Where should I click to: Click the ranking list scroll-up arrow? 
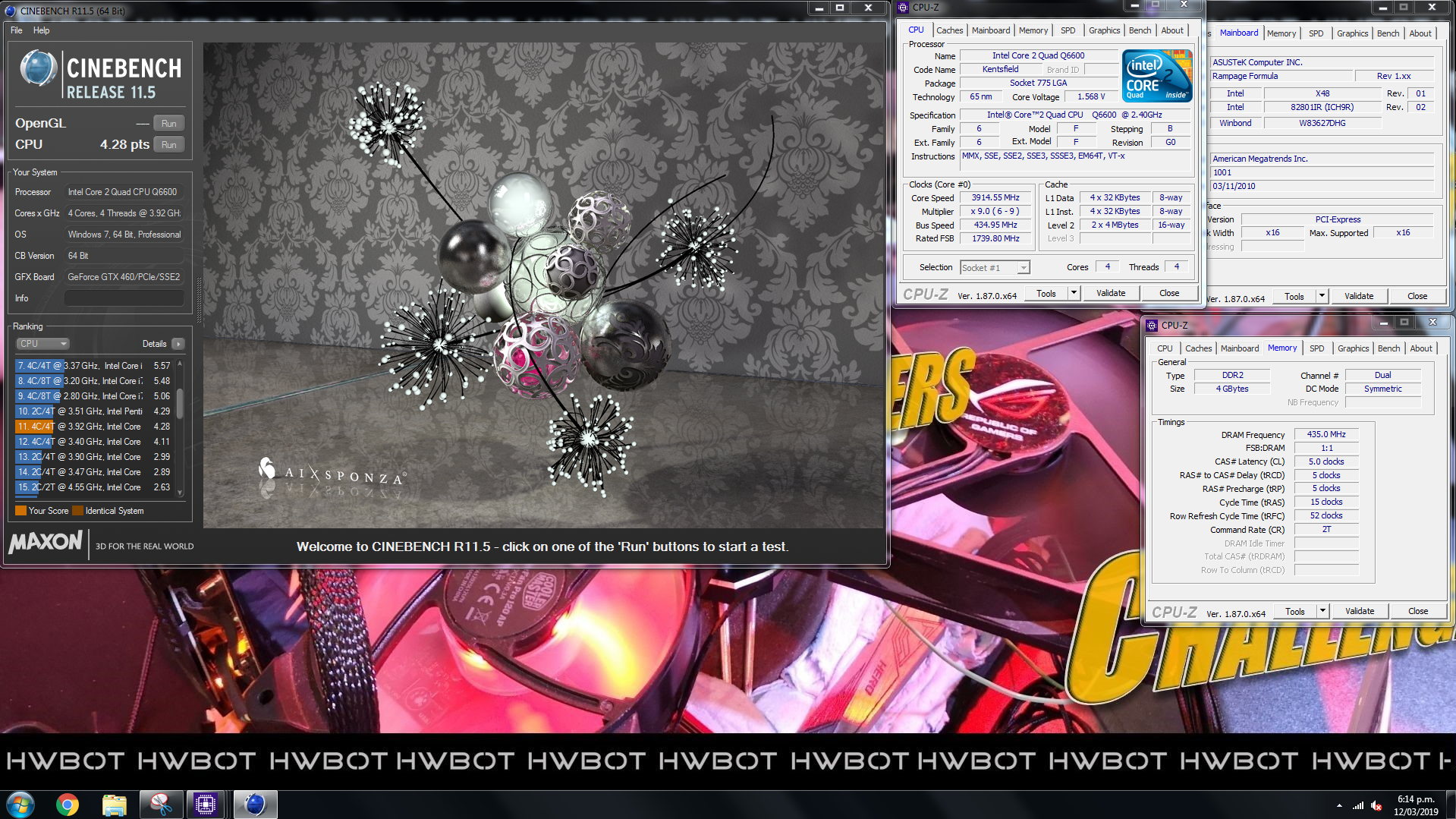point(180,364)
